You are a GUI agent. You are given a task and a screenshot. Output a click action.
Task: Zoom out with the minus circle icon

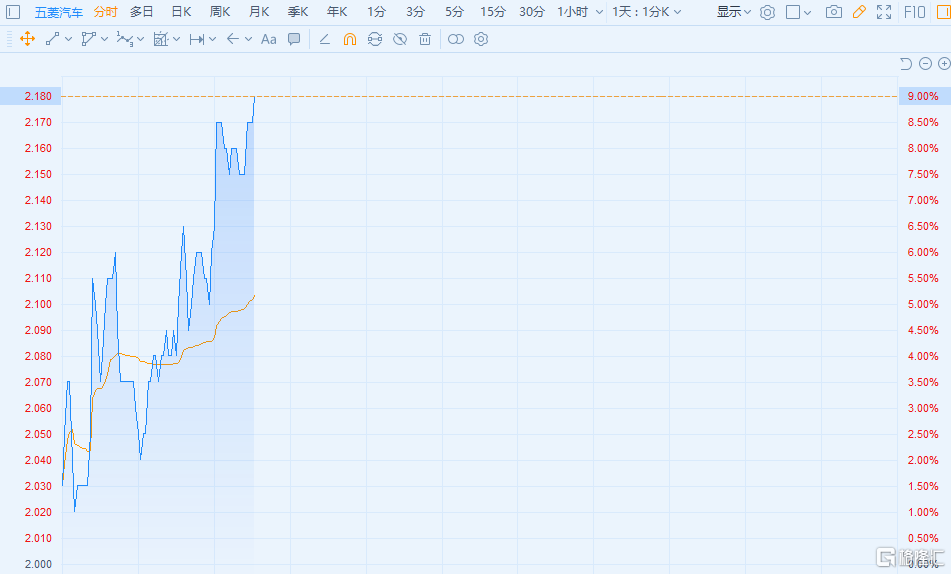coord(925,64)
